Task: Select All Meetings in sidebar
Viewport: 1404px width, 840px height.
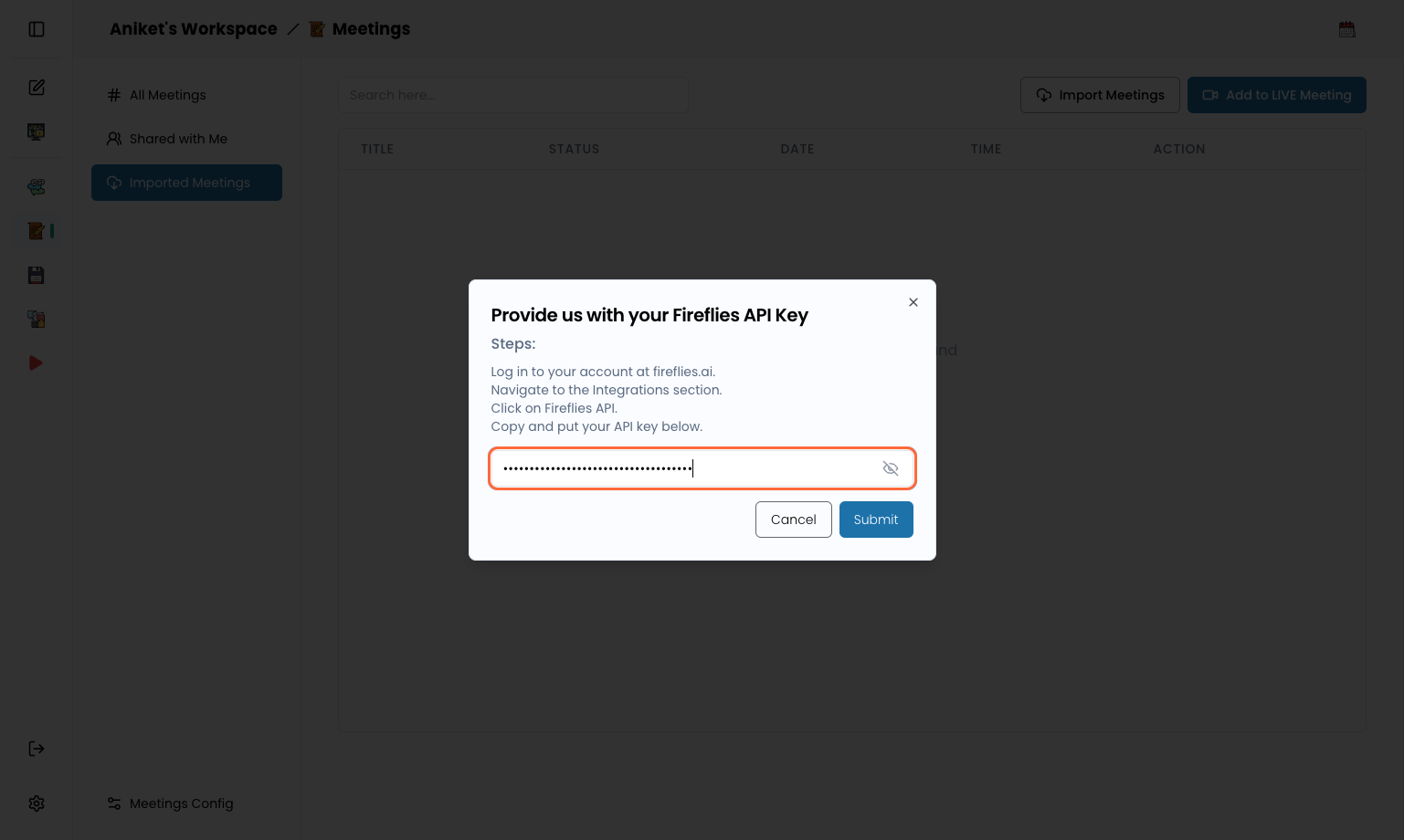Action: (167, 95)
